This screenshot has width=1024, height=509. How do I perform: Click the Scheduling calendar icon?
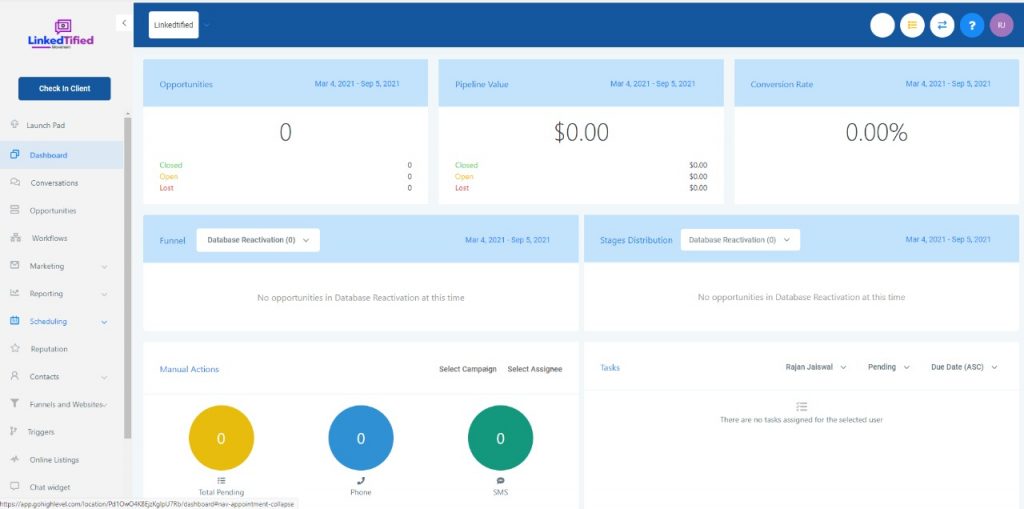click(14, 321)
